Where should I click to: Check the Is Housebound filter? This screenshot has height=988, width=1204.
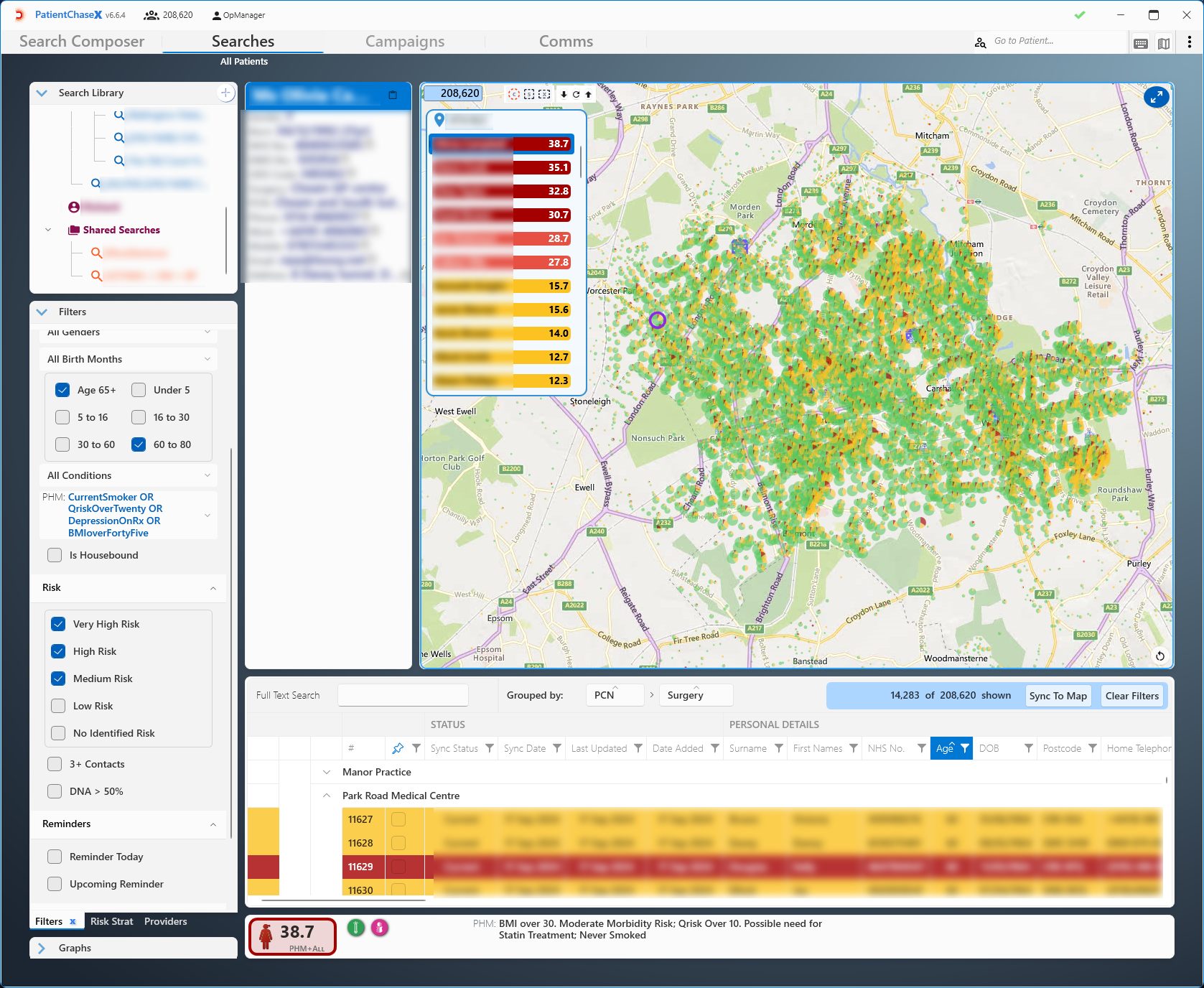tap(54, 554)
